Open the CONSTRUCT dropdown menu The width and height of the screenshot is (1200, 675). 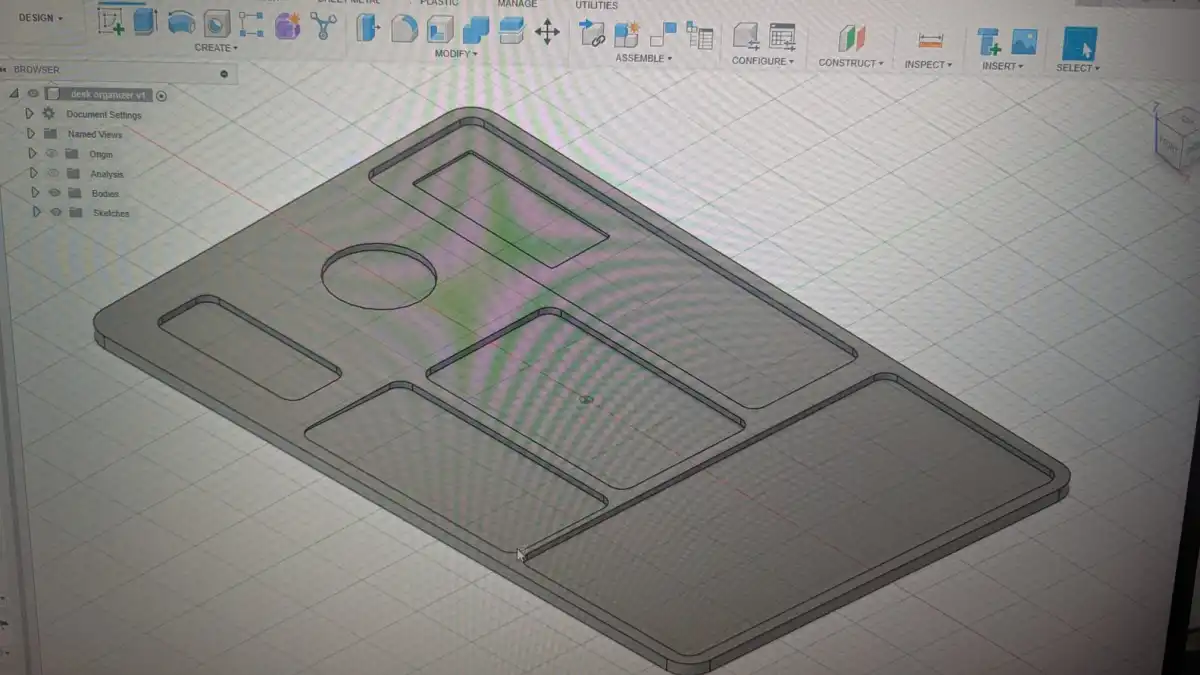(x=851, y=63)
